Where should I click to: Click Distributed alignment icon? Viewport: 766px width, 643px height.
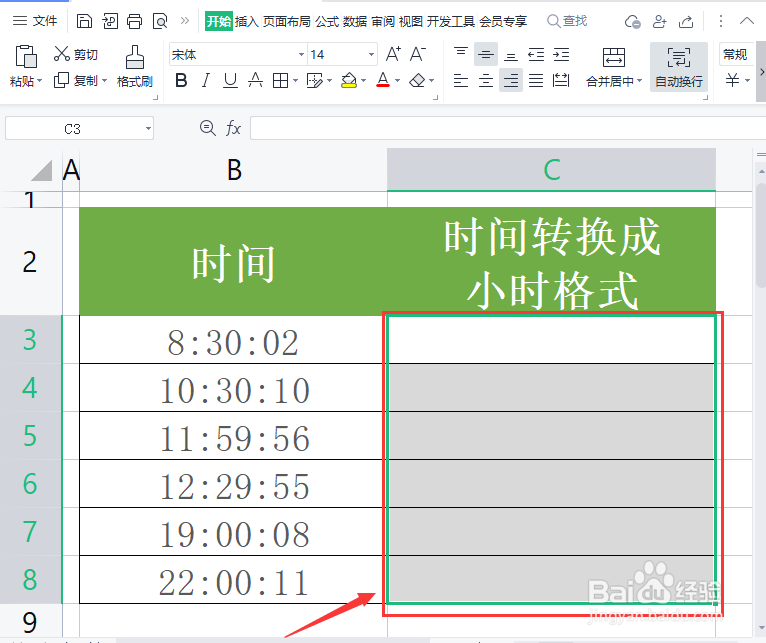coord(561,80)
